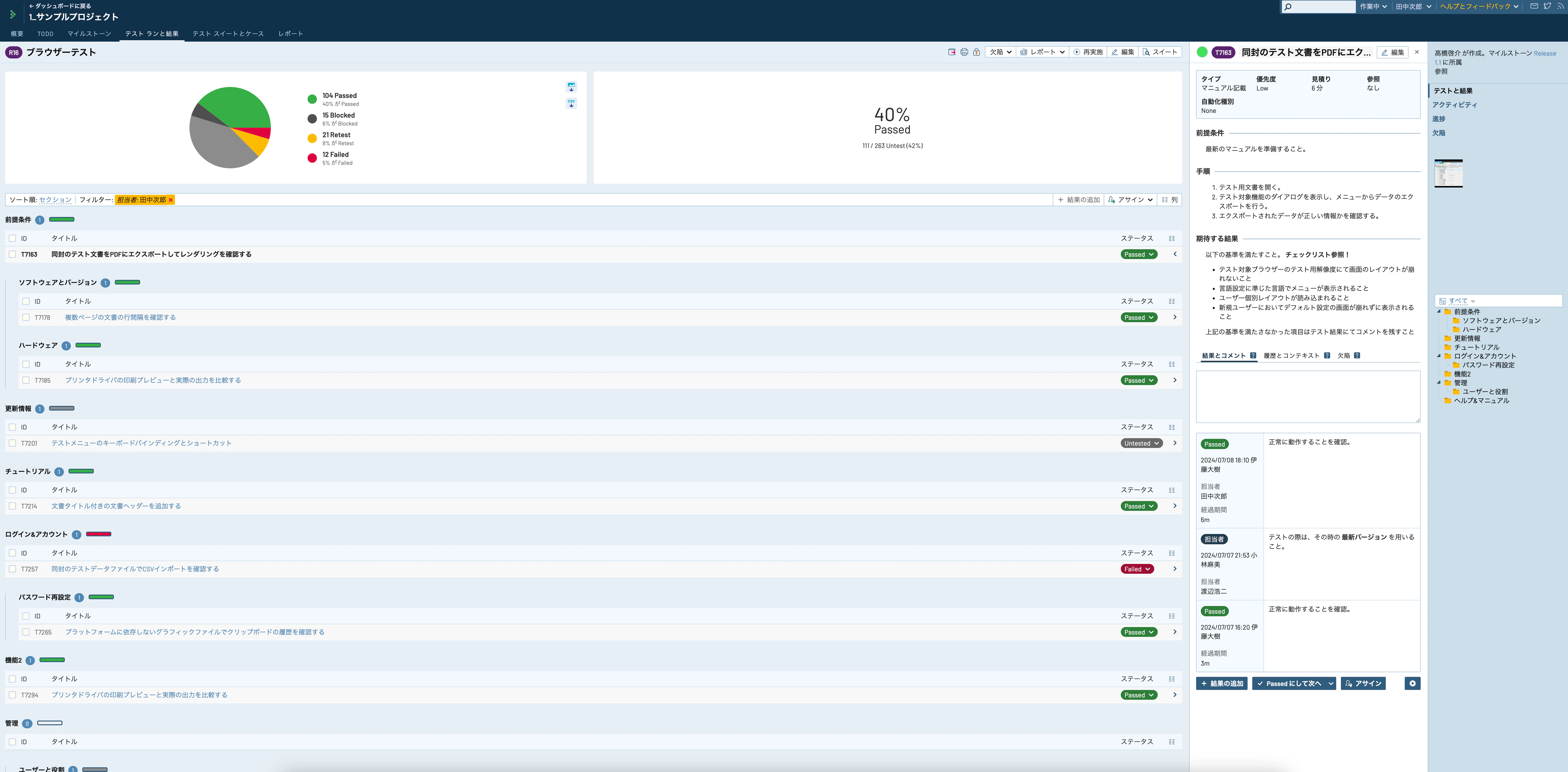Tick the checkbox for test T7163

(x=12, y=254)
